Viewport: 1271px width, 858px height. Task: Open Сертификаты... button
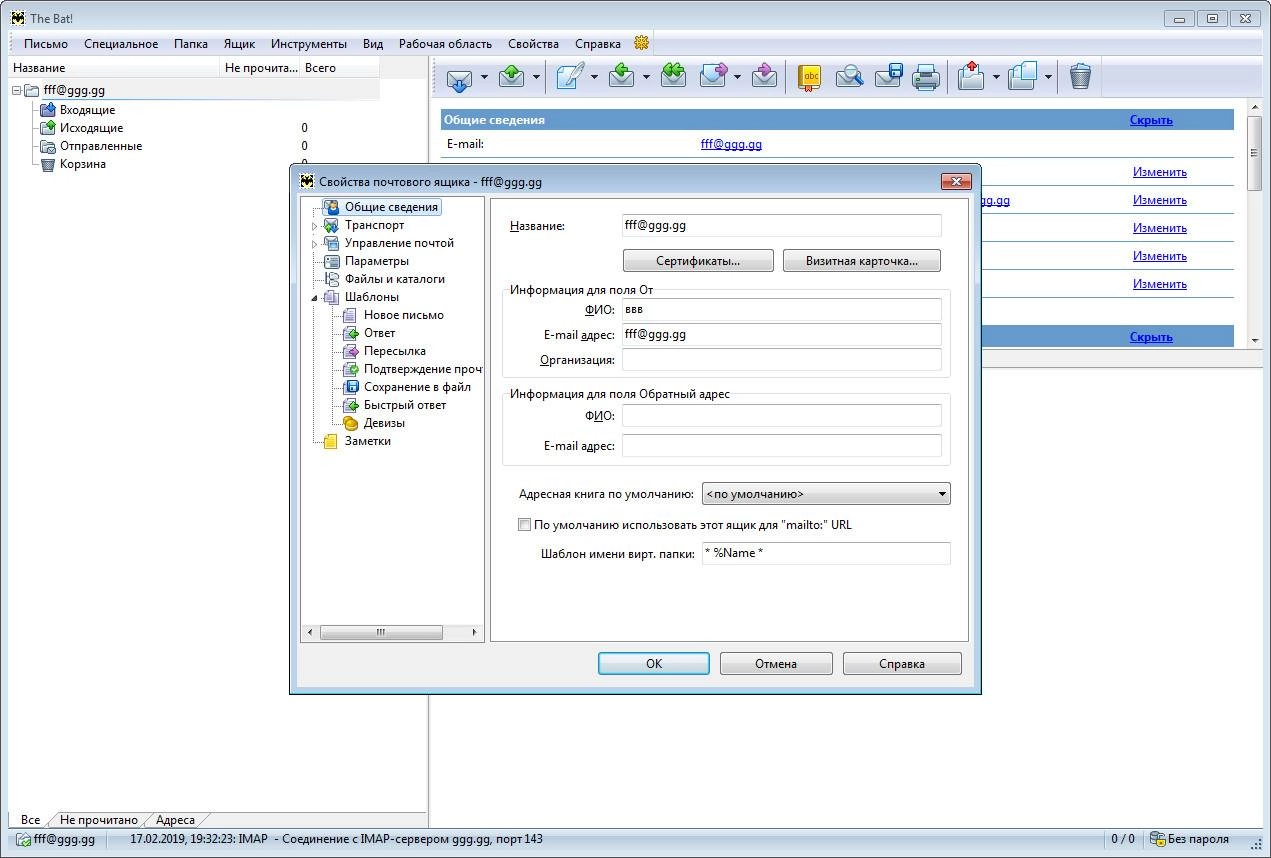click(x=698, y=261)
